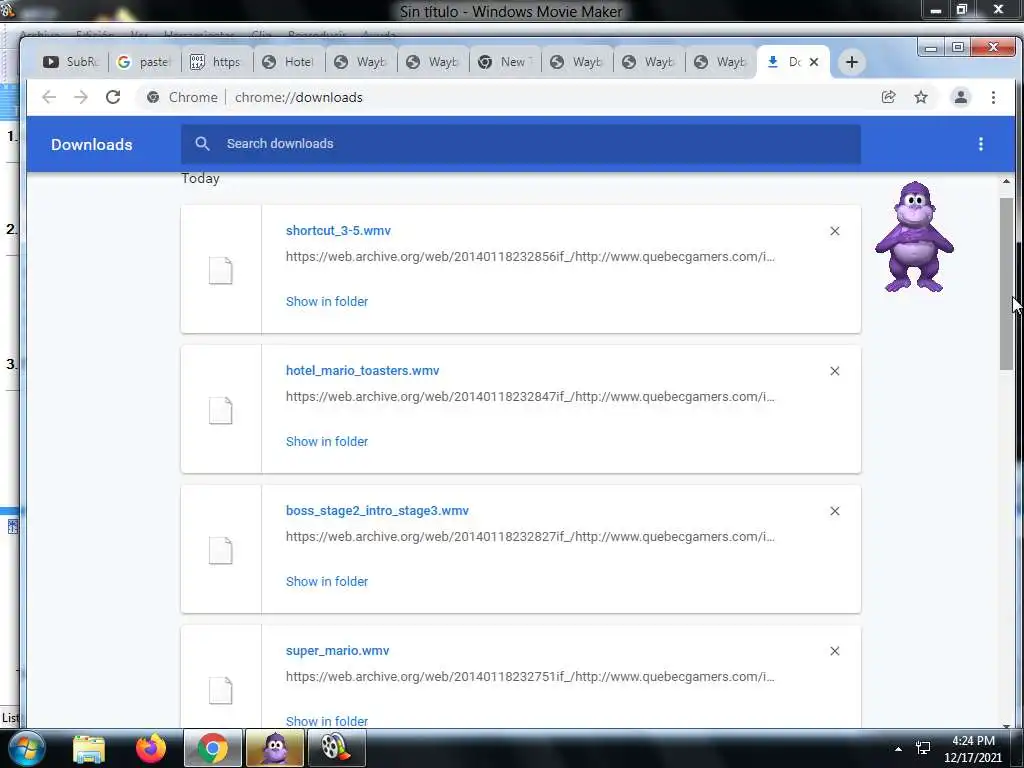Screen dimensions: 1024x768
Task: Switch to the first Wayback tab
Action: click(x=360, y=62)
